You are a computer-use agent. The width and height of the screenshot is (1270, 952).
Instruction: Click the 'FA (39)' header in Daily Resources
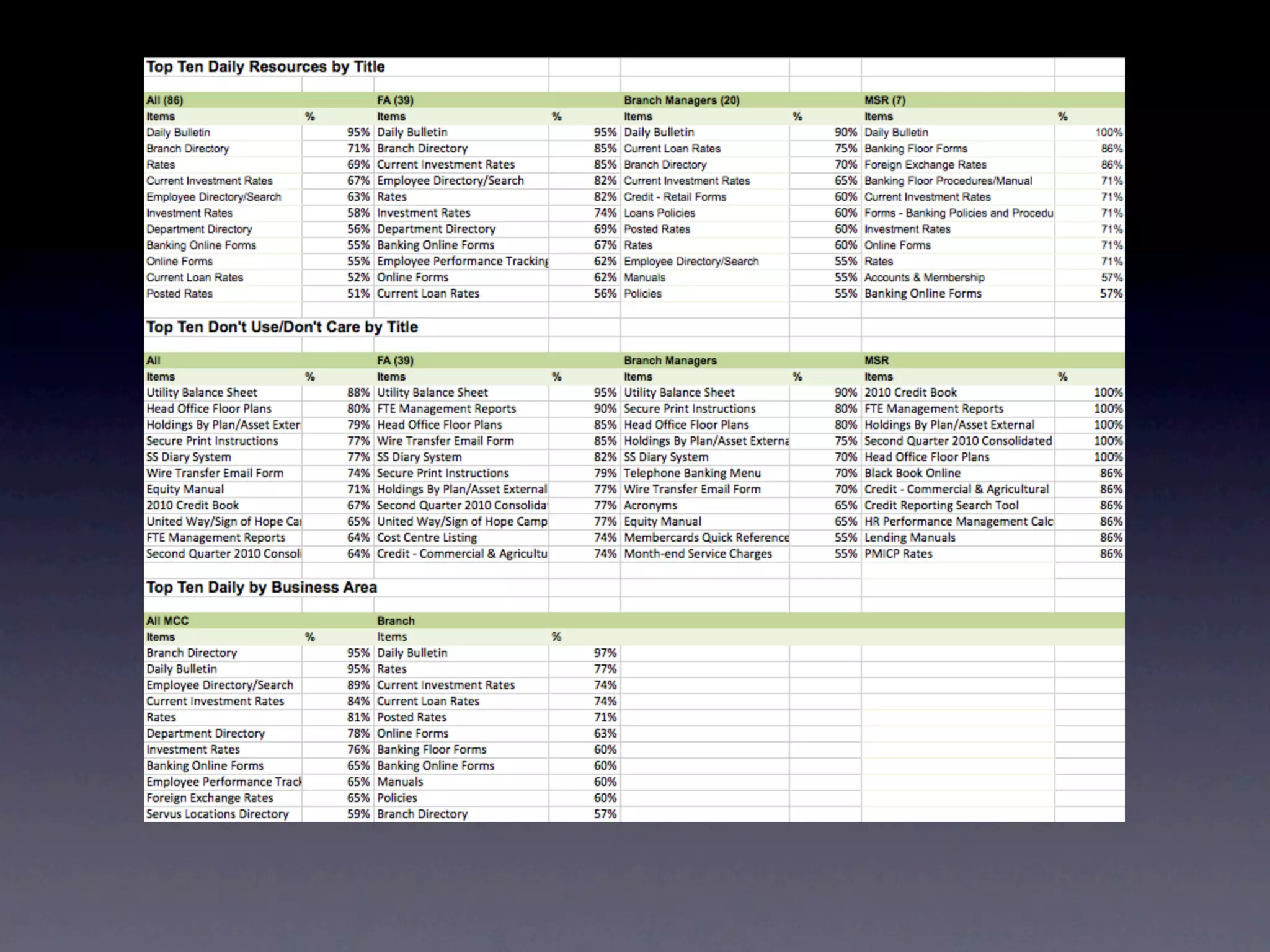pos(395,100)
